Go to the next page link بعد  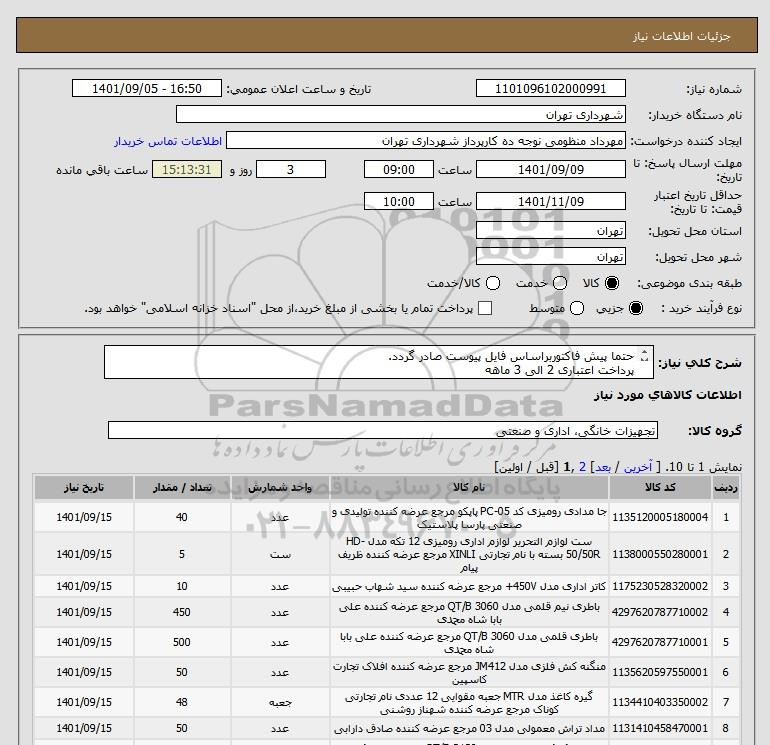[x=603, y=467]
